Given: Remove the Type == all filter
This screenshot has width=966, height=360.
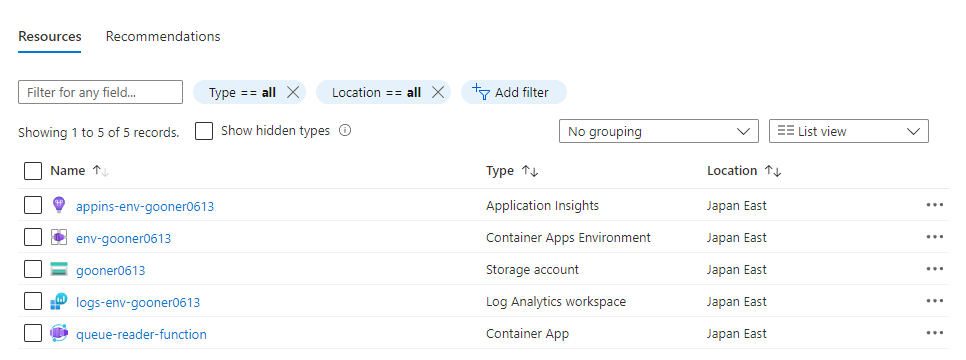Looking at the screenshot, I should point(293,92).
